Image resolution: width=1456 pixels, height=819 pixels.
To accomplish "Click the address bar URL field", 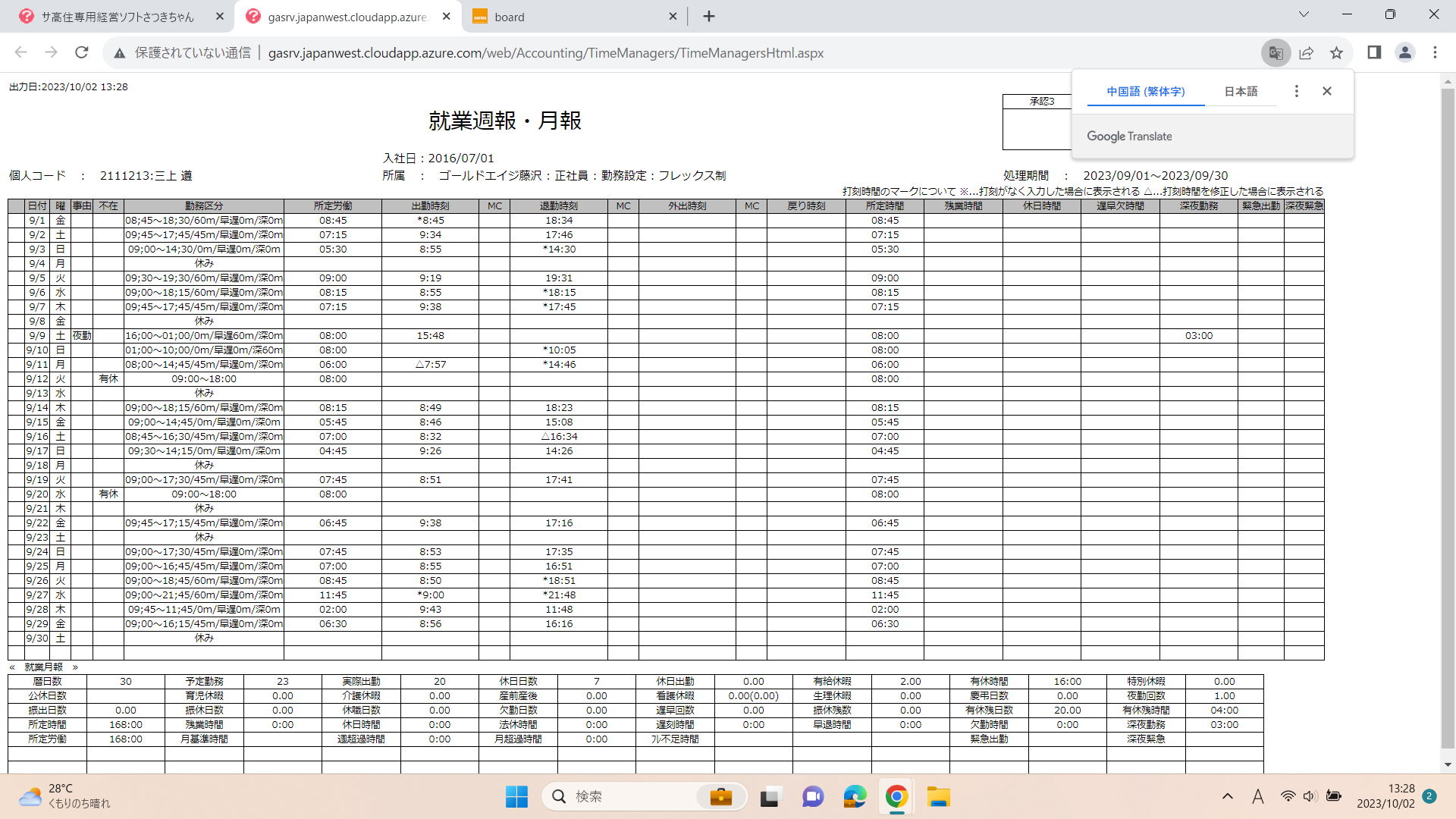I will pos(546,53).
